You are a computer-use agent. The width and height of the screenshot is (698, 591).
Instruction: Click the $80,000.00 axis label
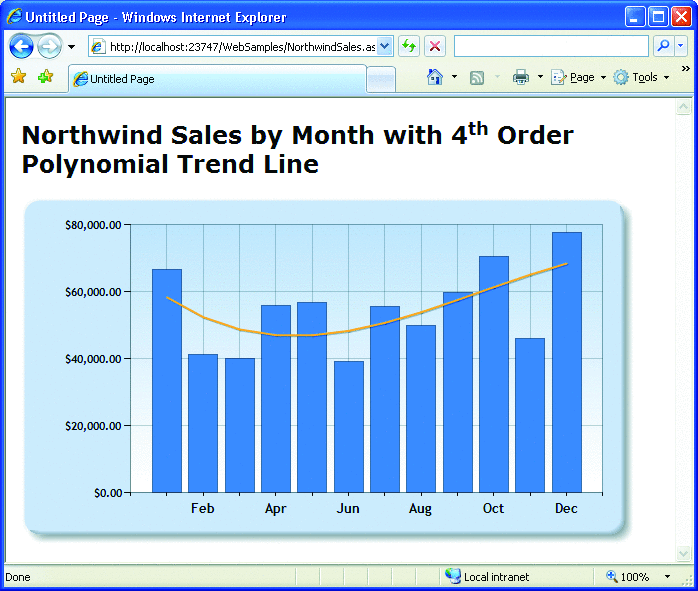point(93,225)
